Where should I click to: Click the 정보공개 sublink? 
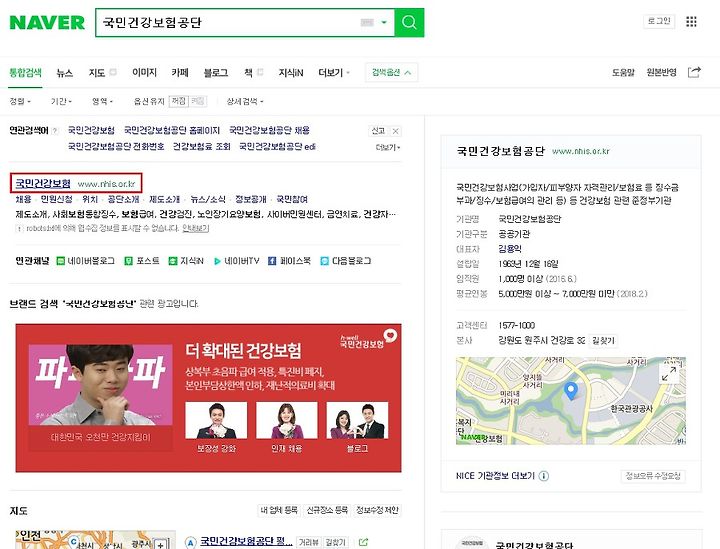[x=251, y=199]
